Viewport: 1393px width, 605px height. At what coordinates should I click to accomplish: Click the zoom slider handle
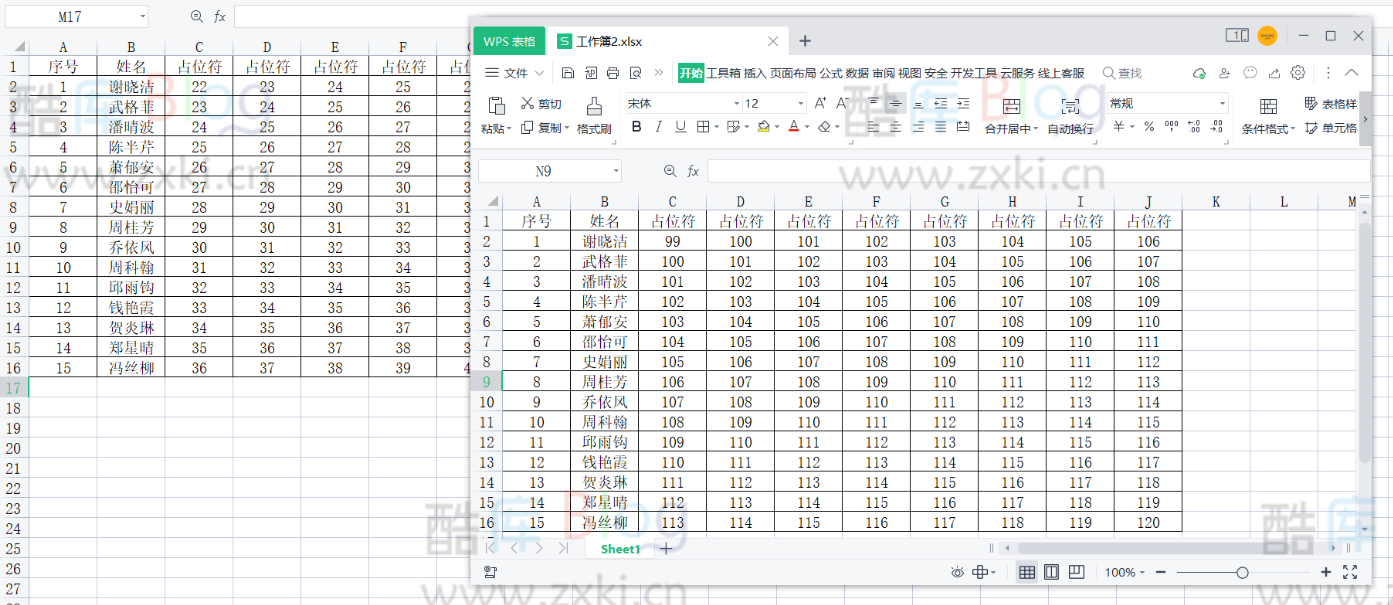point(1242,572)
